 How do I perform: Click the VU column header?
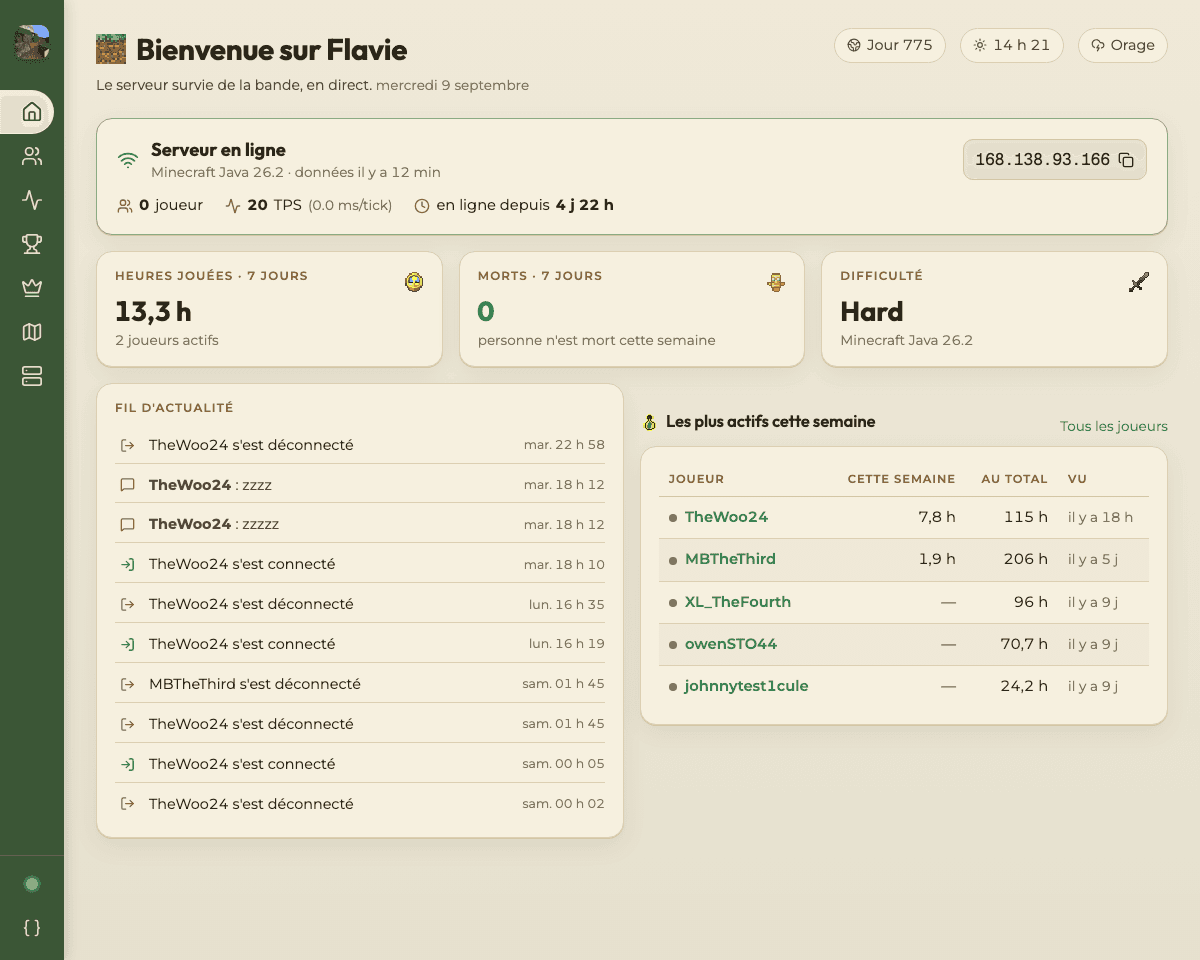click(x=1077, y=479)
